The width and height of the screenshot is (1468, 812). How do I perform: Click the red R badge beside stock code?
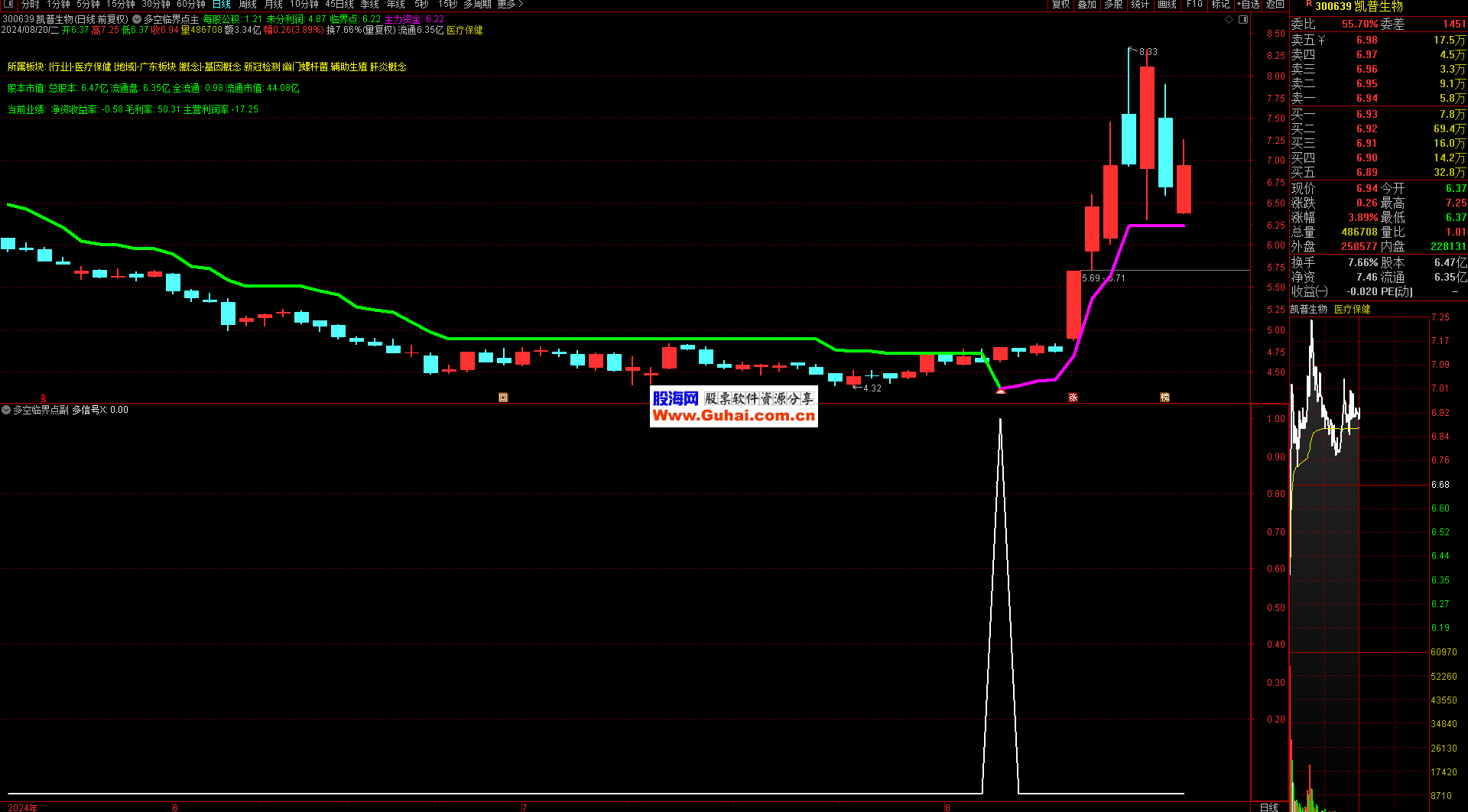[x=1308, y=5]
